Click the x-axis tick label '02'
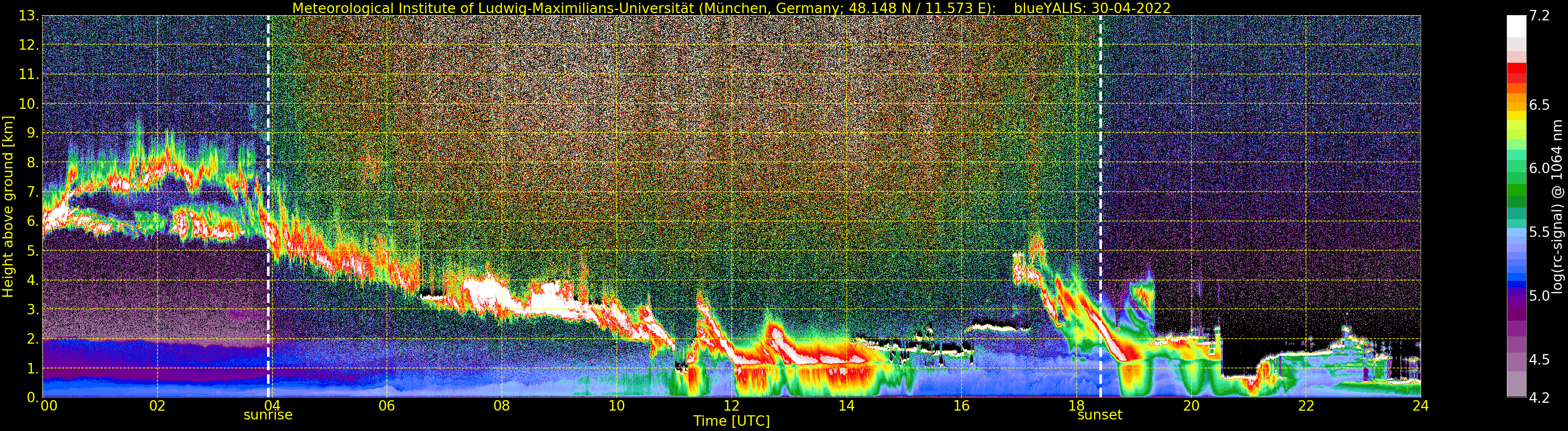 (x=157, y=405)
